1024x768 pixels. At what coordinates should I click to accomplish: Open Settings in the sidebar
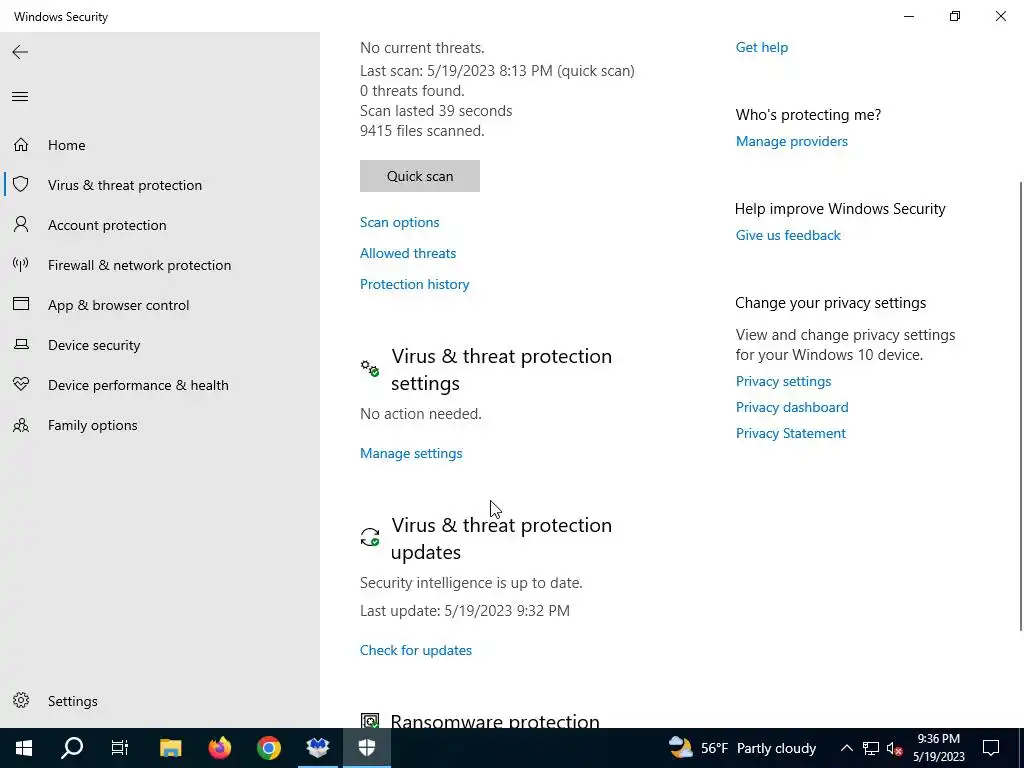(72, 701)
